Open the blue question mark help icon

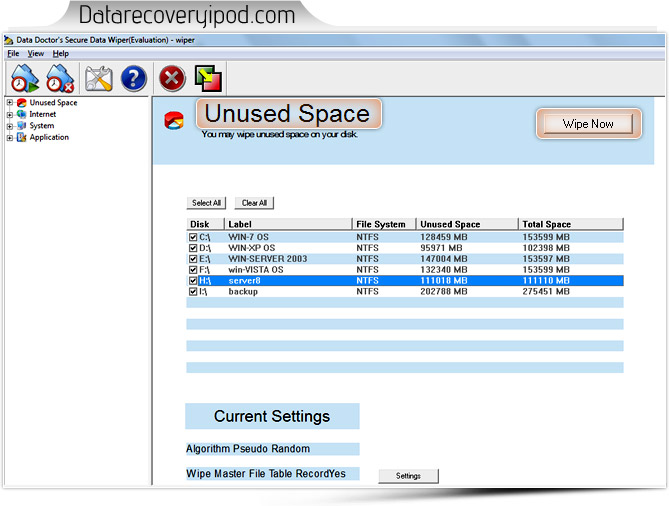134,79
